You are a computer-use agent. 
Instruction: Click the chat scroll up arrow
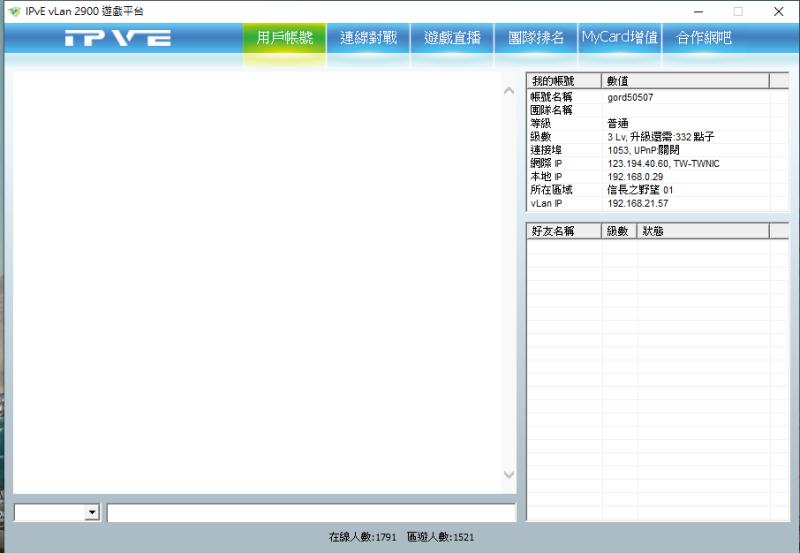click(509, 91)
